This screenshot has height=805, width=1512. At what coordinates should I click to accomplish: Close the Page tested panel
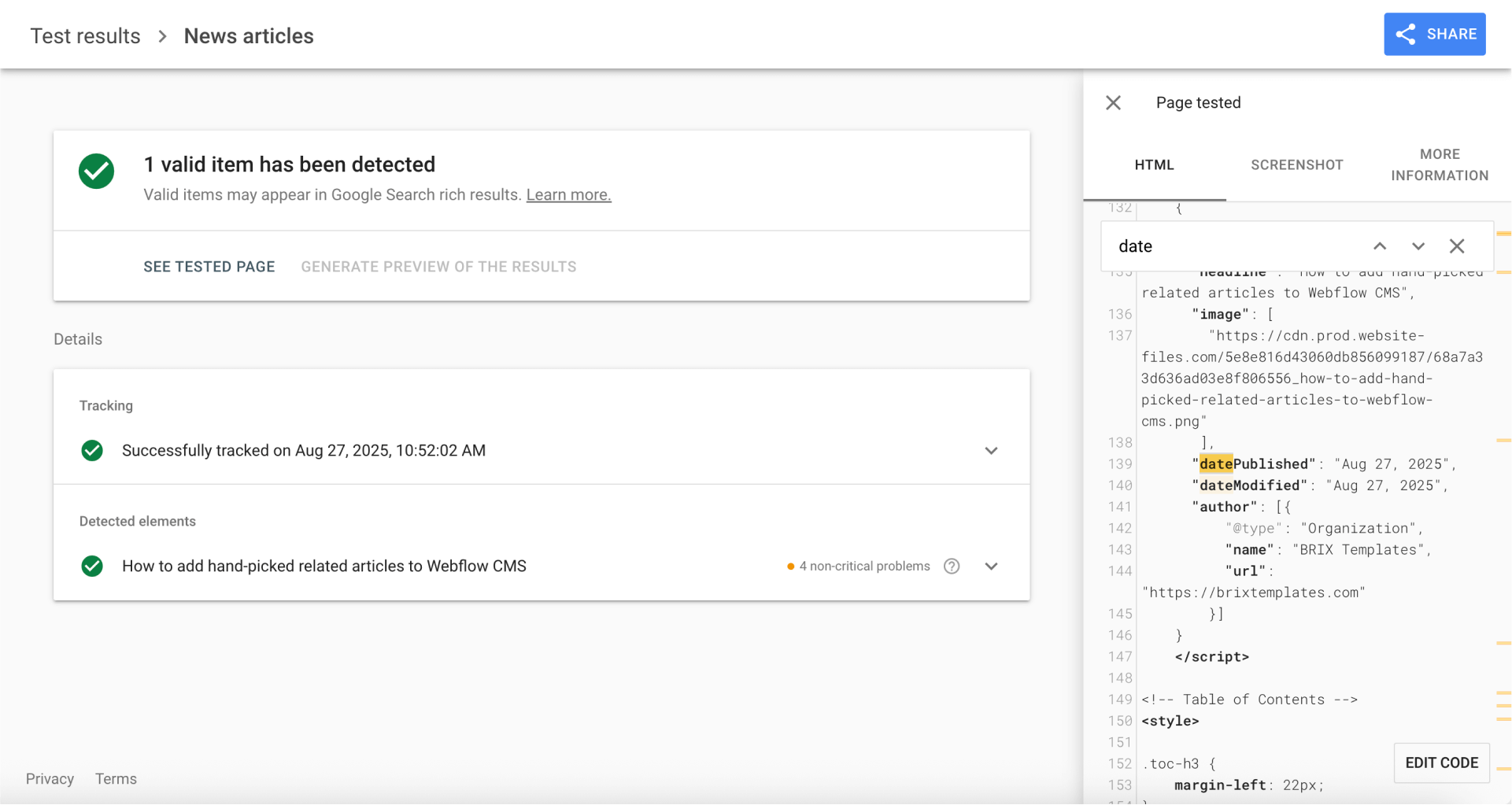click(1113, 102)
